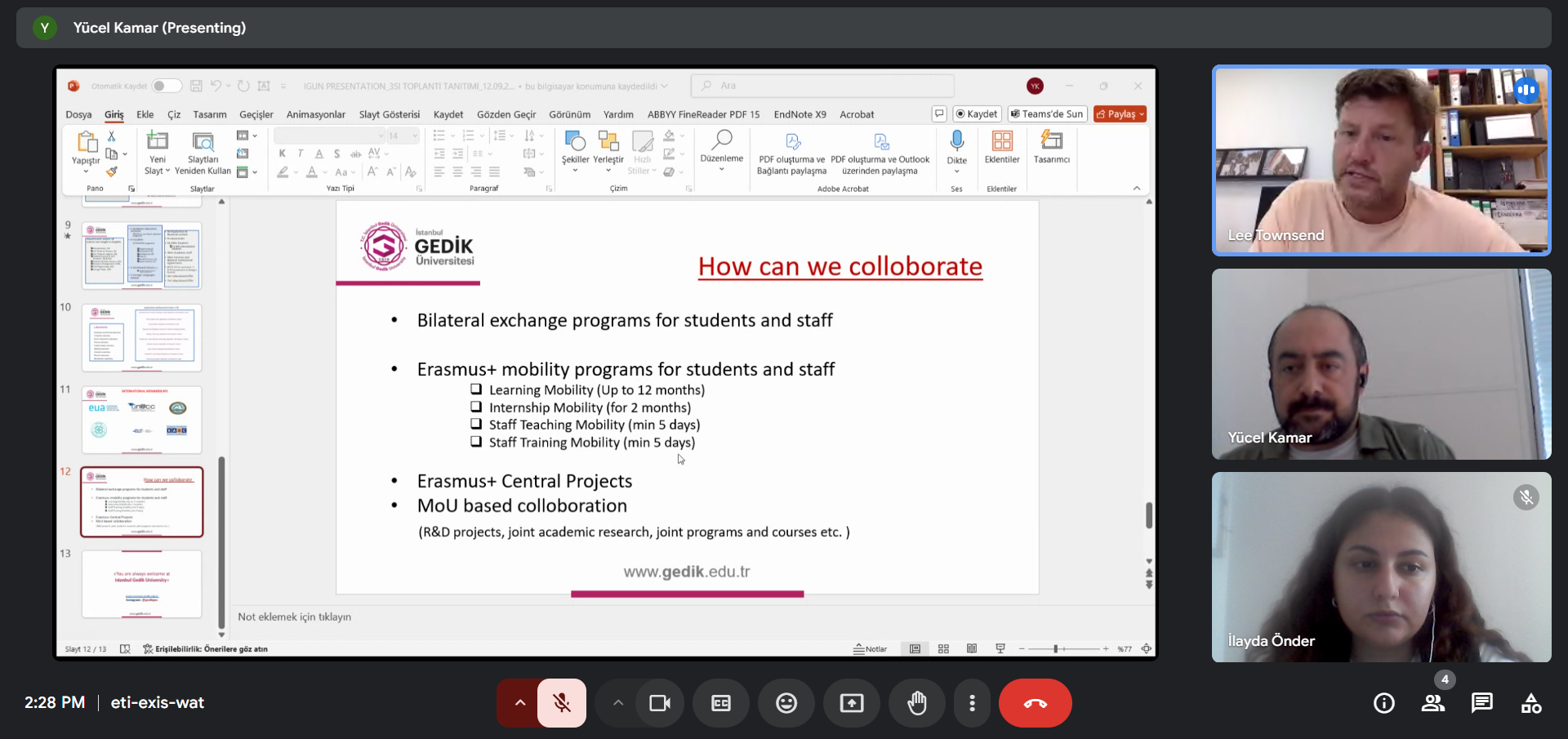1568x739 pixels.
Task: Collapse the ribbon with chevron arrow
Action: coord(1137,189)
